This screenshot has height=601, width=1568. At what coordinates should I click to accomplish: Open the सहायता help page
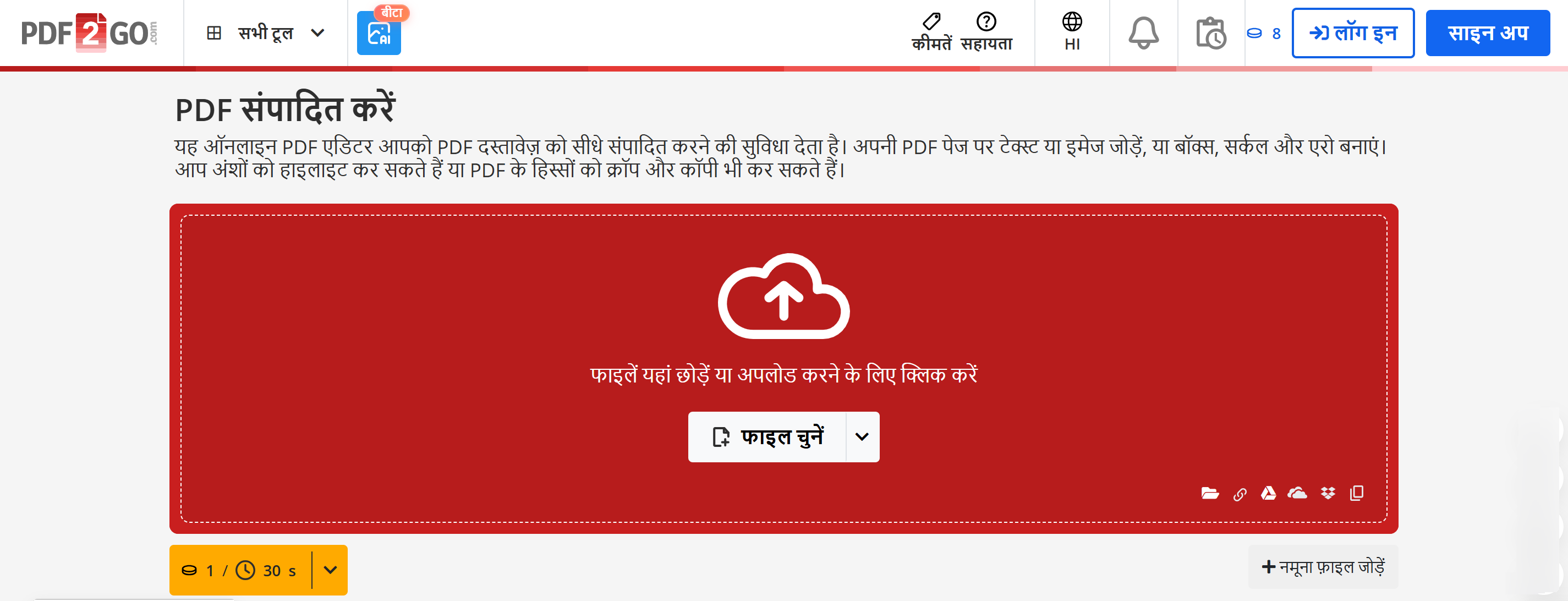[x=986, y=33]
